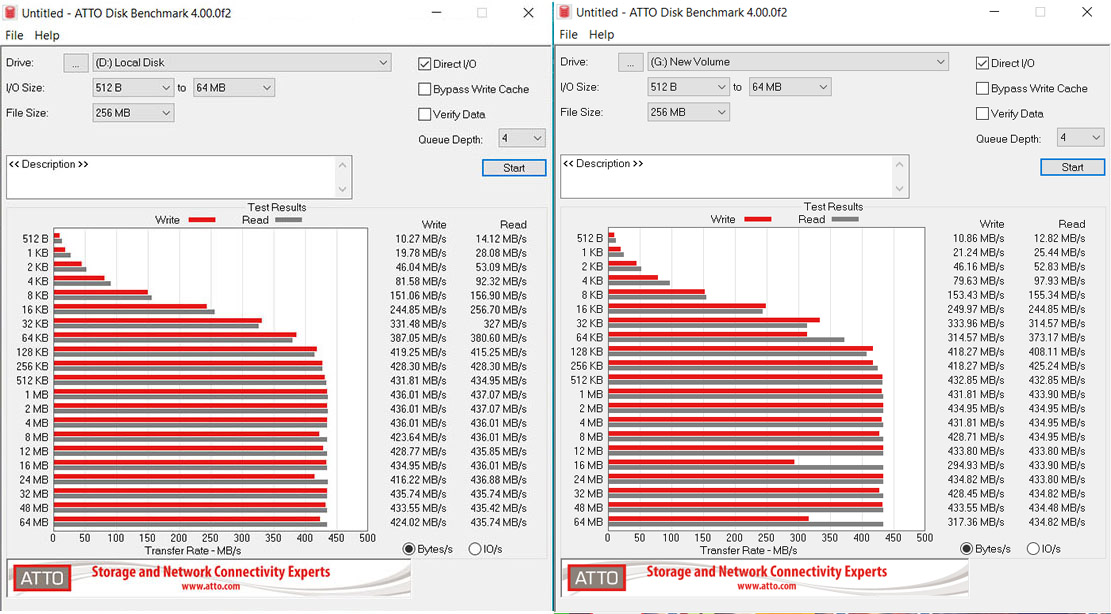Select IO/s radio button in right window
This screenshot has width=1111, height=614.
pyautogui.click(x=1033, y=549)
